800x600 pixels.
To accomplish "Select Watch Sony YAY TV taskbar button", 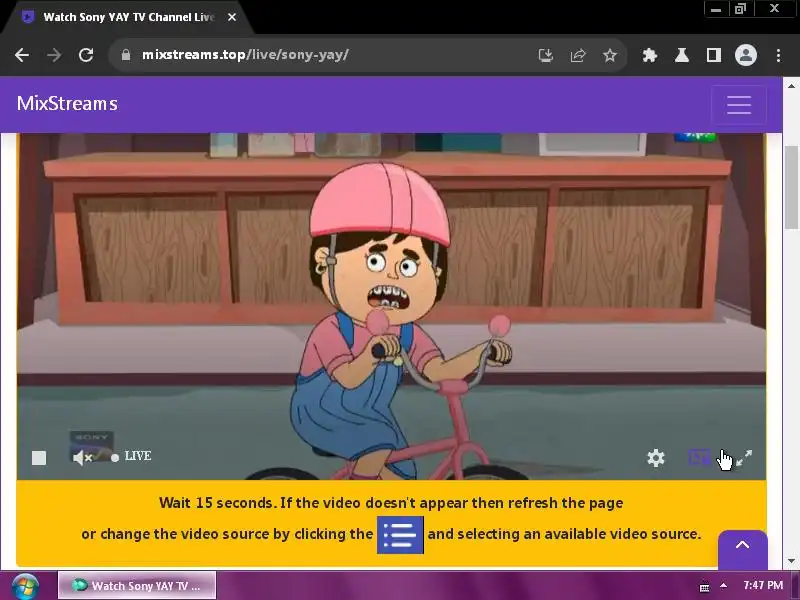I will 137,586.
